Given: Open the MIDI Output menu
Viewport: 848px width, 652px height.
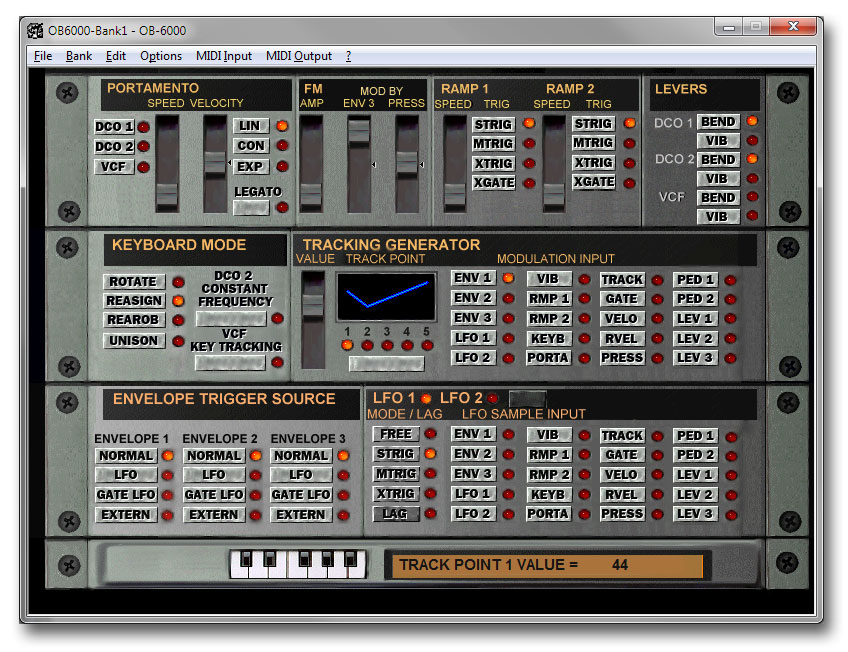Looking at the screenshot, I should tap(299, 56).
